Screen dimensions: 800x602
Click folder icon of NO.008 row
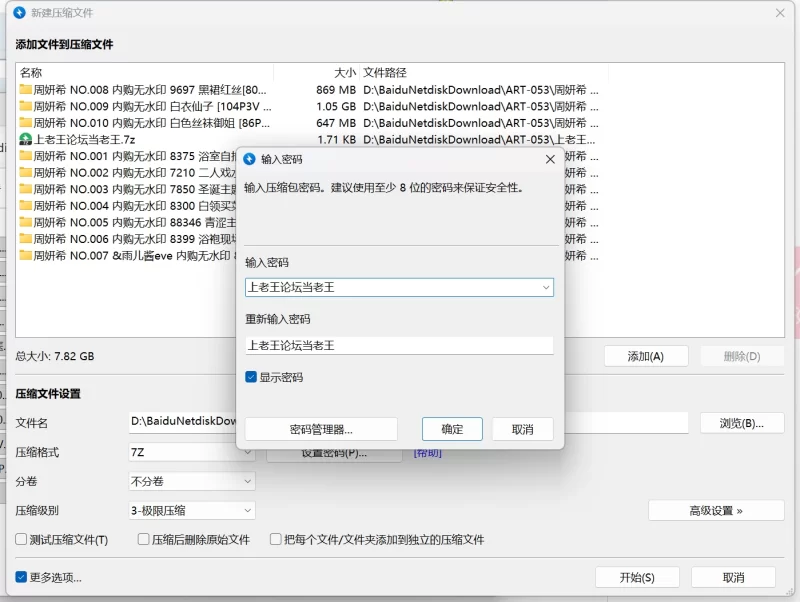click(x=26, y=89)
